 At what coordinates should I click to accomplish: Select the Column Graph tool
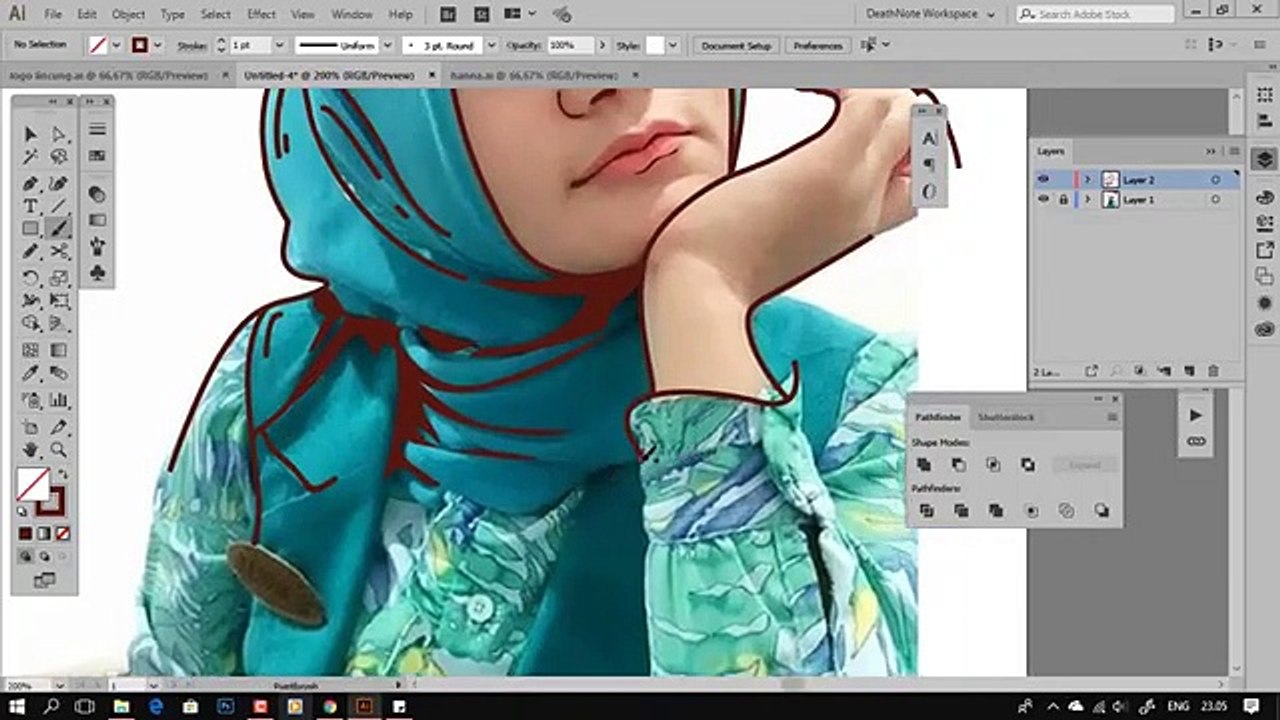tap(59, 400)
